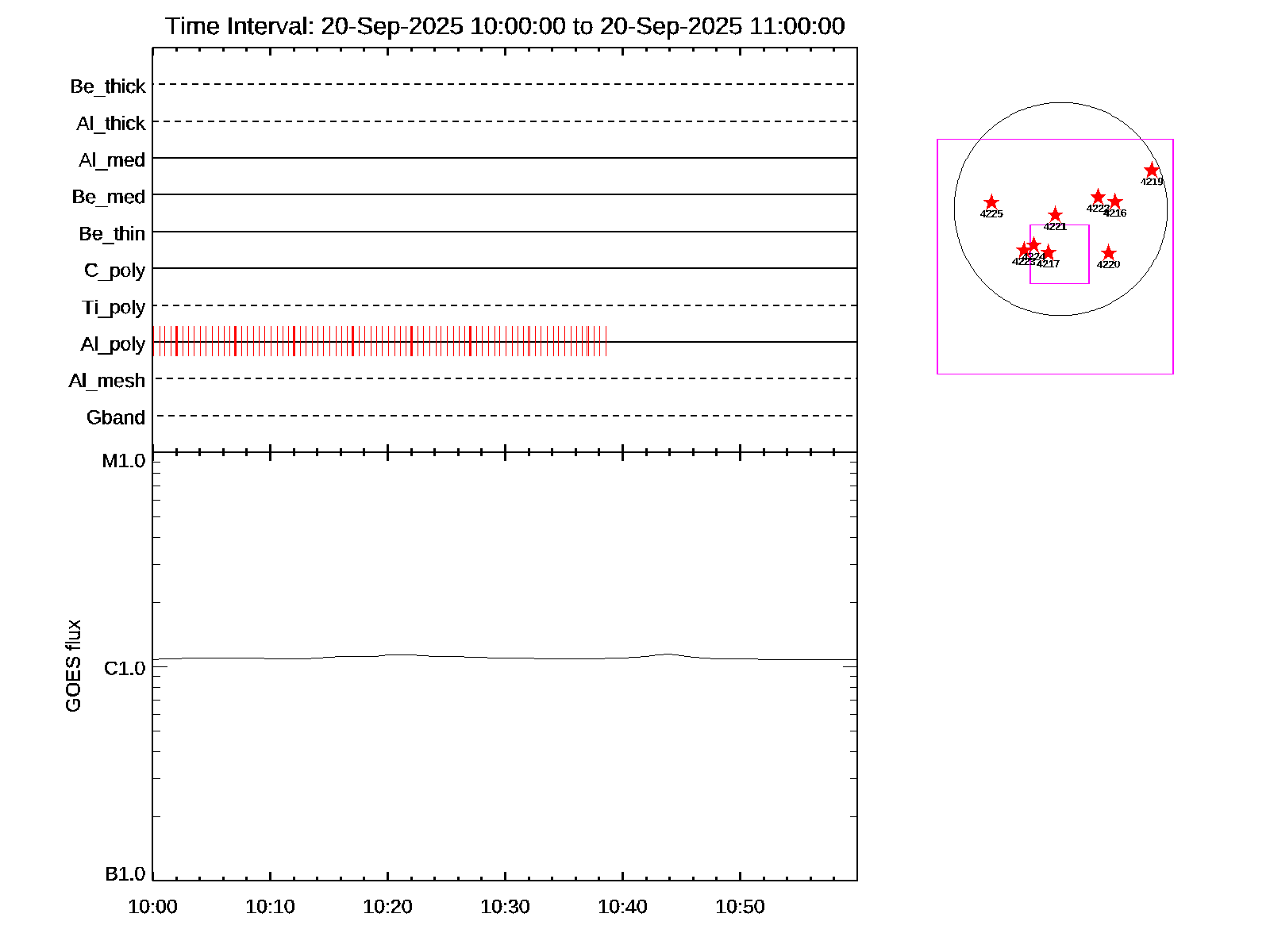This screenshot has height=952, width=1270.
Task: Click the red star for region 4225
Action: (991, 202)
